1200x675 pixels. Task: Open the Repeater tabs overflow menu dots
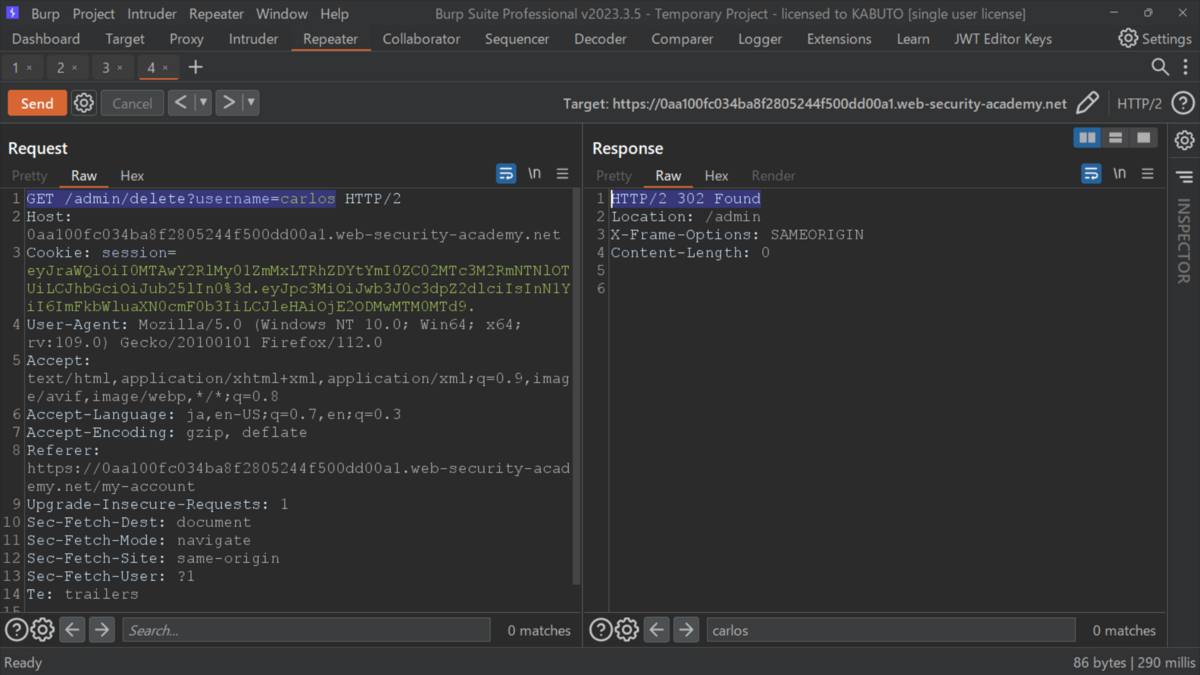click(x=1184, y=67)
